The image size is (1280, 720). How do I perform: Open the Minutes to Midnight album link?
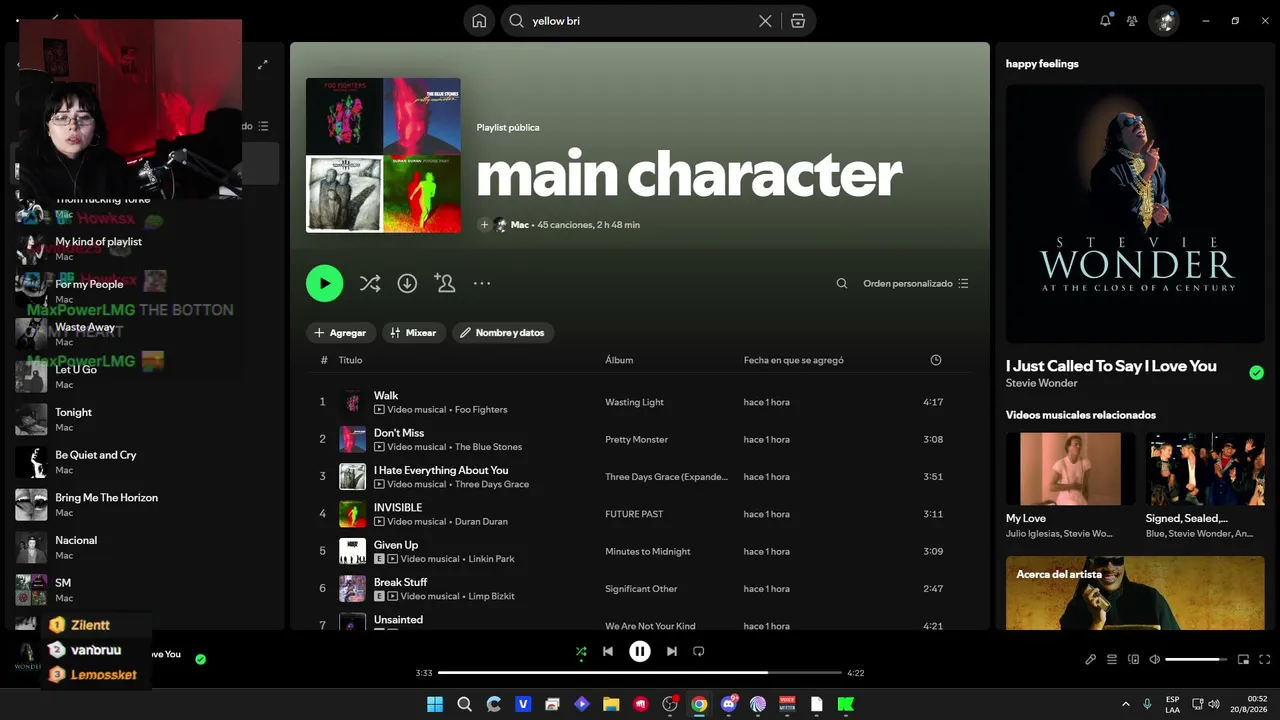point(648,551)
